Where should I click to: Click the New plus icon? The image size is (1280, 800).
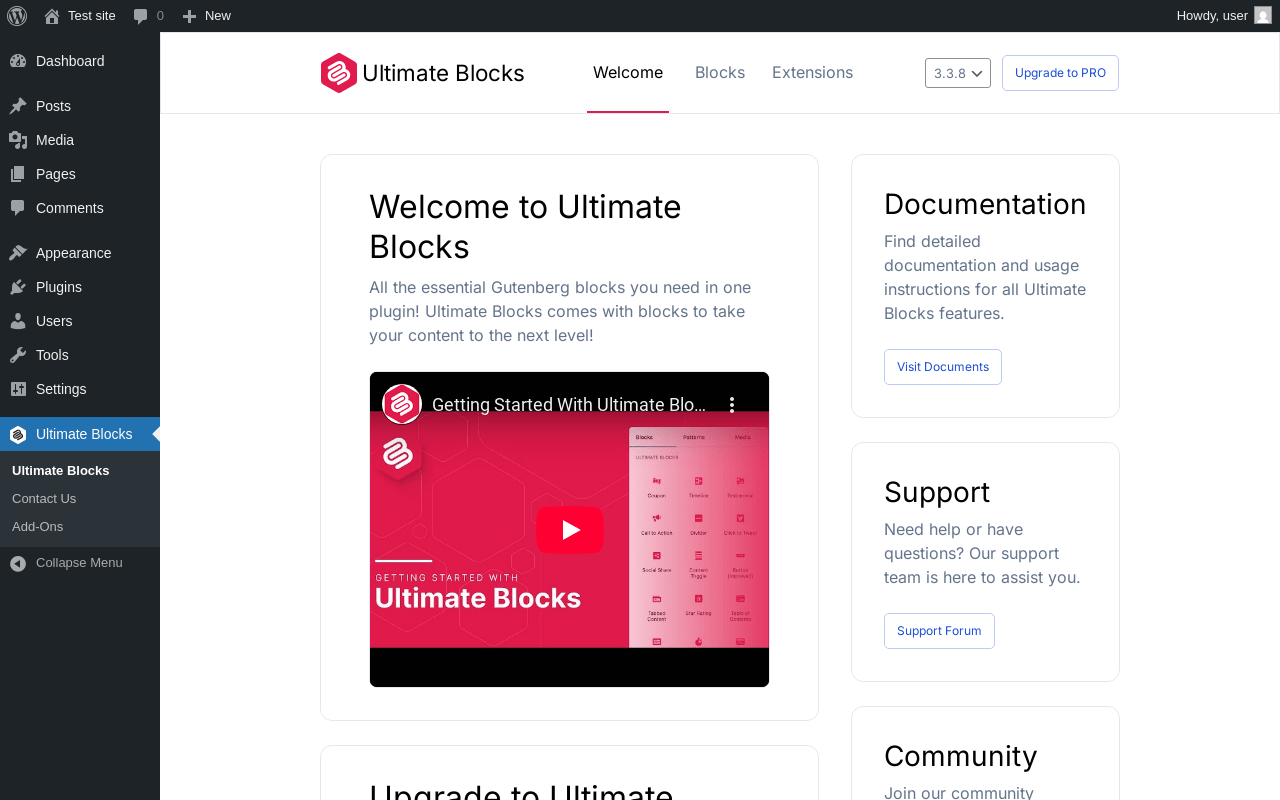coord(189,16)
